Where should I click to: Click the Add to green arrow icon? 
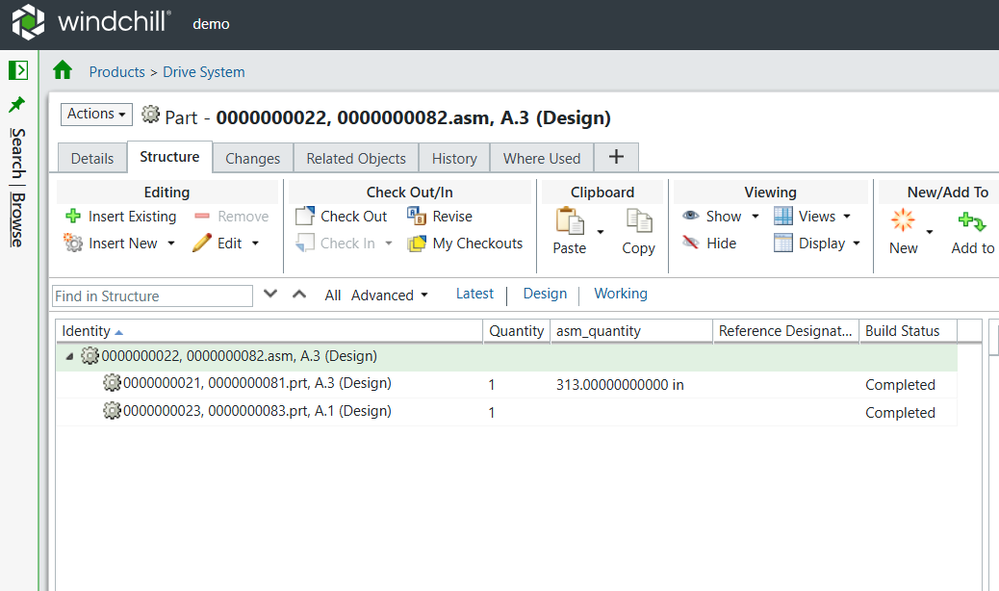(x=972, y=222)
